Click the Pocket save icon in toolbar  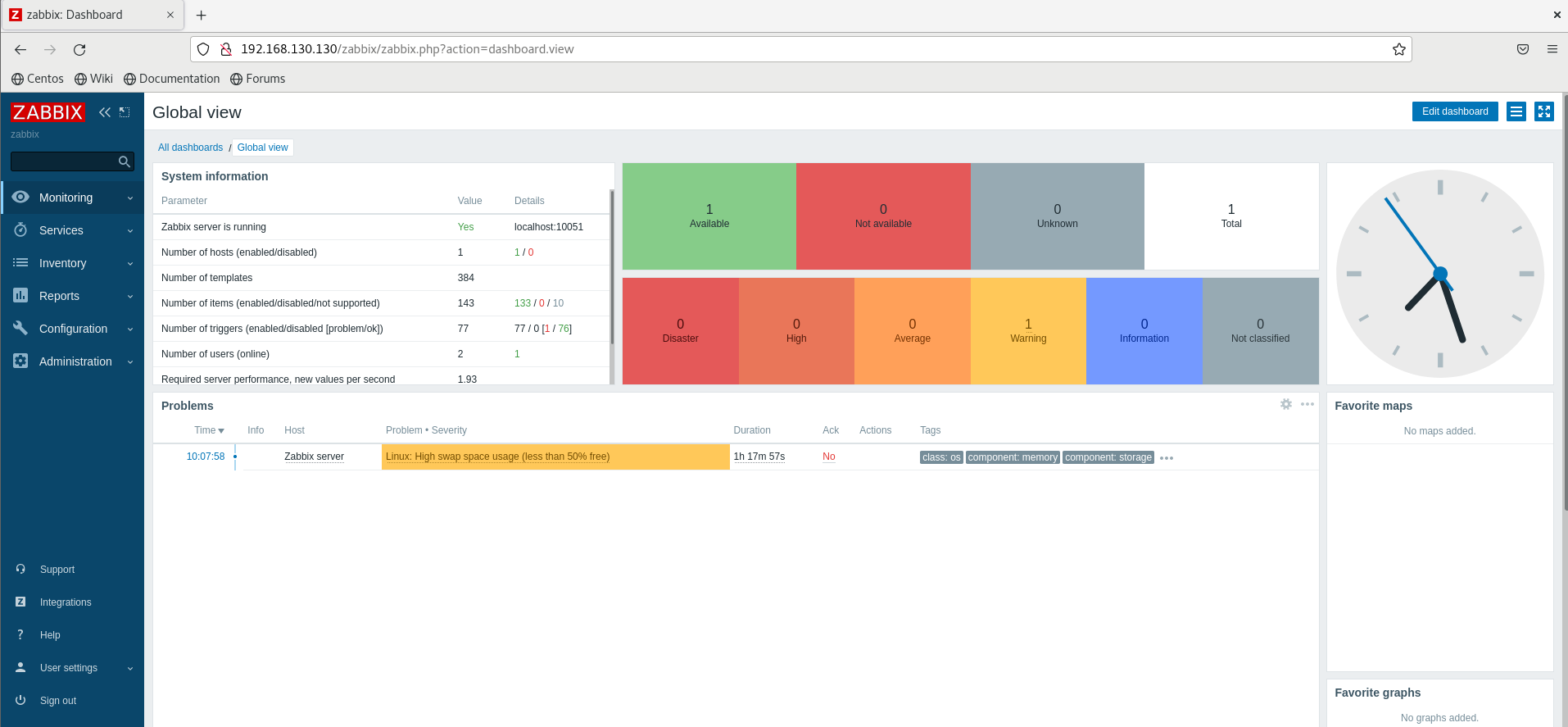[x=1523, y=49]
